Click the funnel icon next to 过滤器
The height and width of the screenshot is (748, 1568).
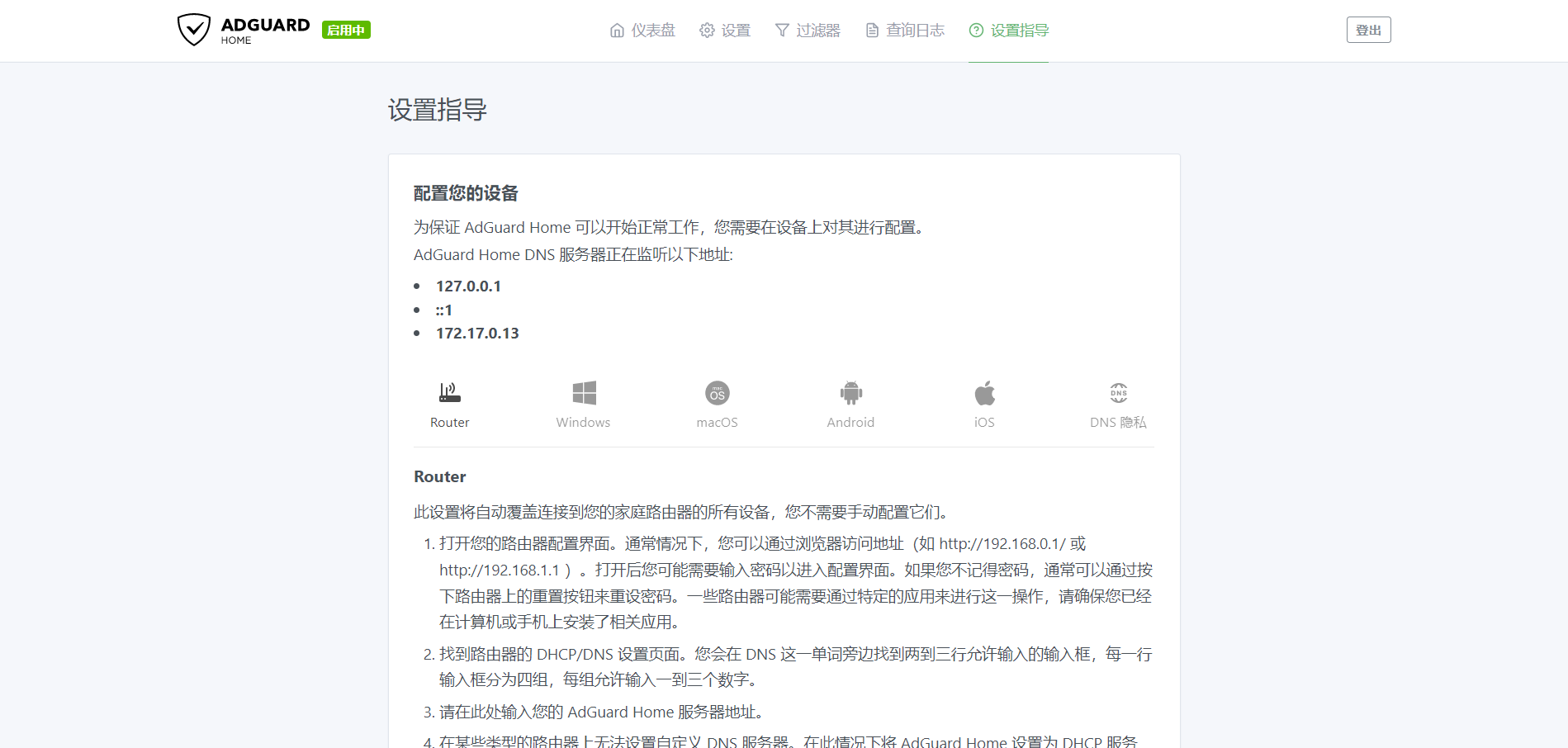(781, 30)
